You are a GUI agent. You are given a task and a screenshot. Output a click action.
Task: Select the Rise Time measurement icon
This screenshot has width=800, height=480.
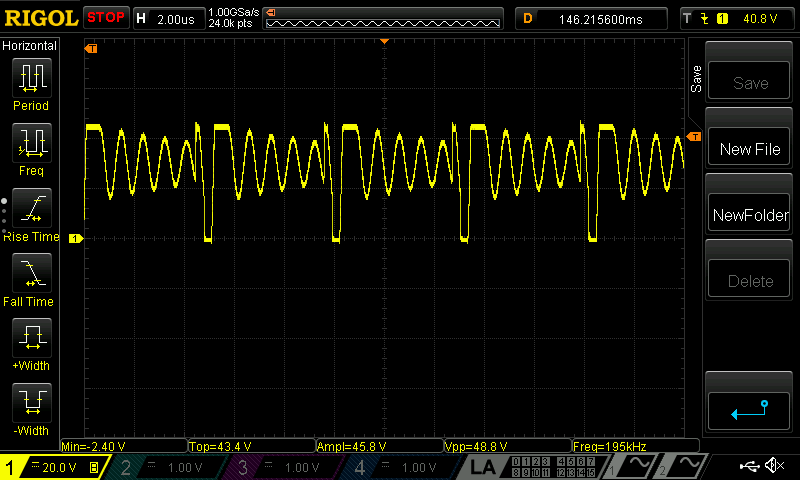(x=32, y=208)
